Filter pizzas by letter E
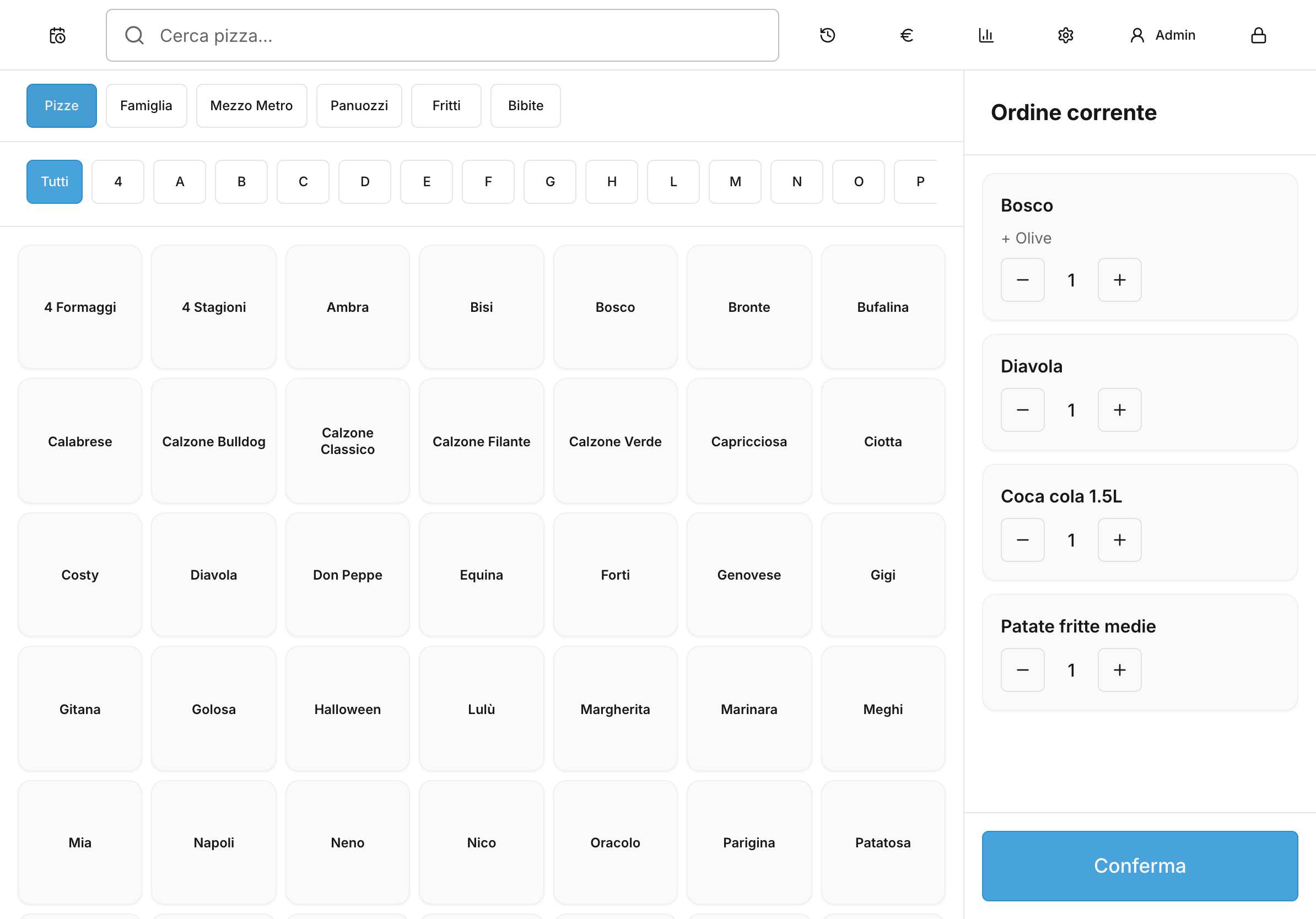1316x919 pixels. 427,182
